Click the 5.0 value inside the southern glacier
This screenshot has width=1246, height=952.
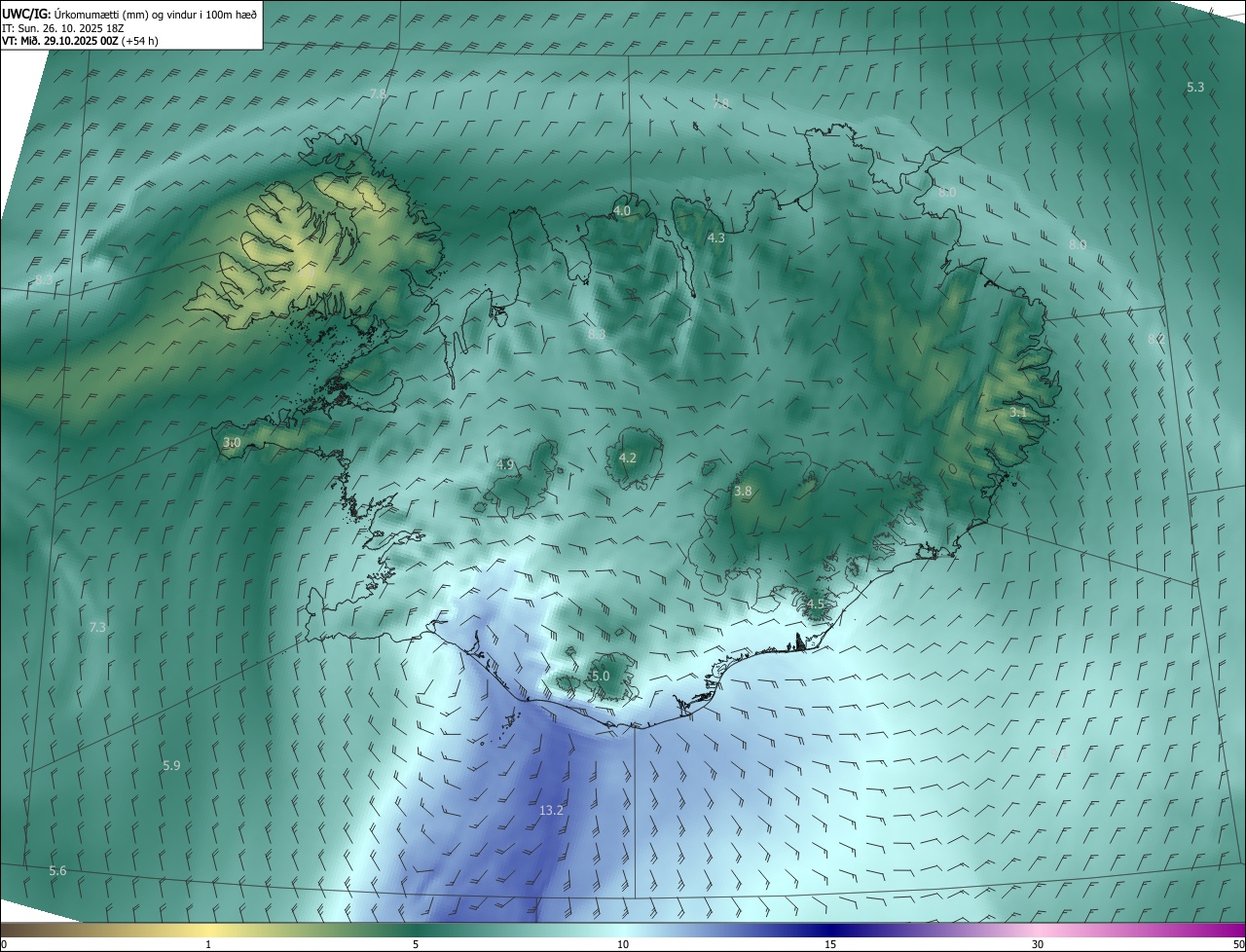(x=601, y=676)
